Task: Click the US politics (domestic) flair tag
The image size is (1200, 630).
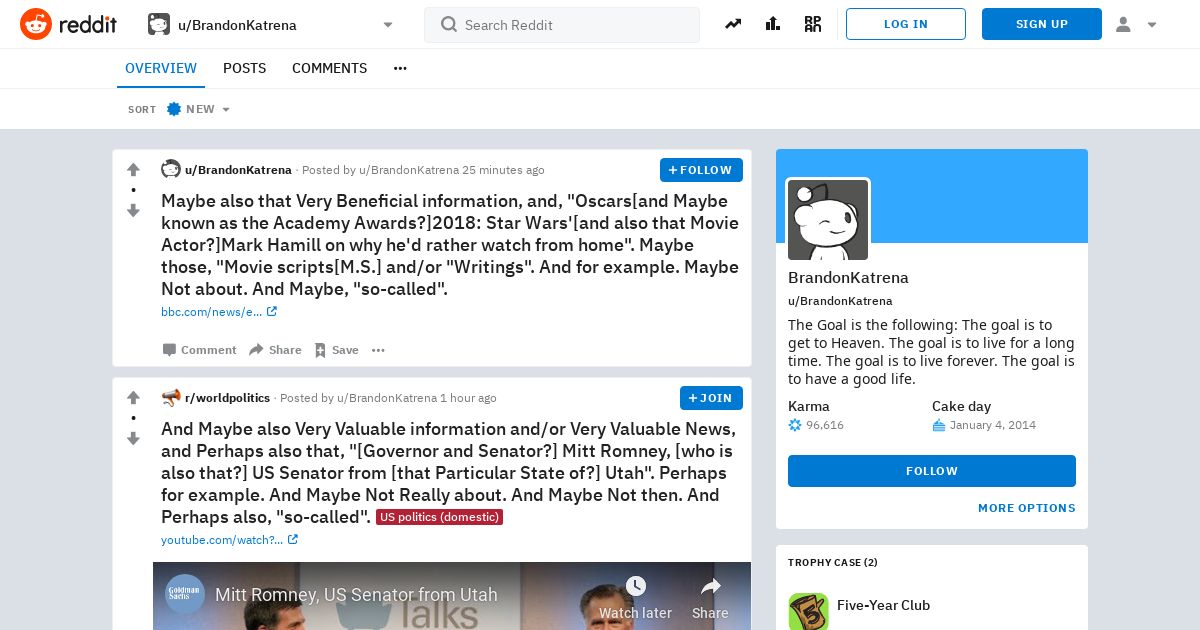Action: point(439,517)
